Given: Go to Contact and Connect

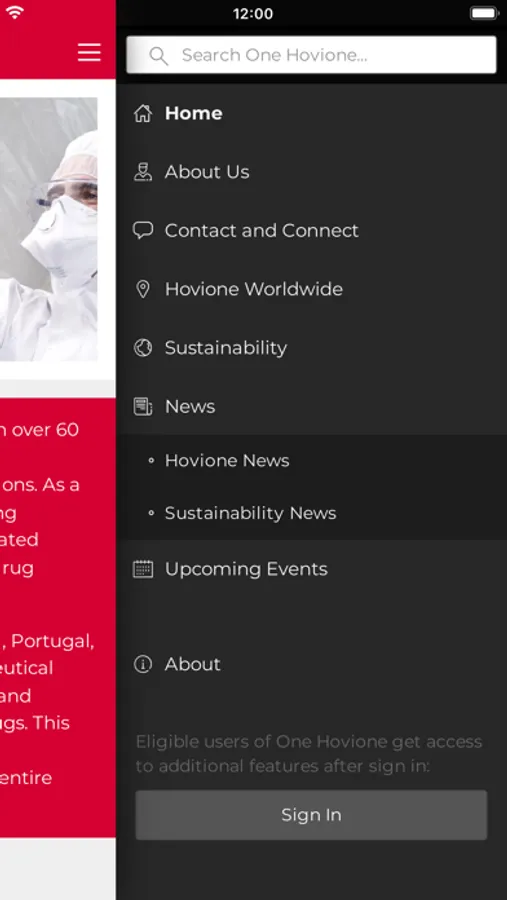Looking at the screenshot, I should (261, 231).
